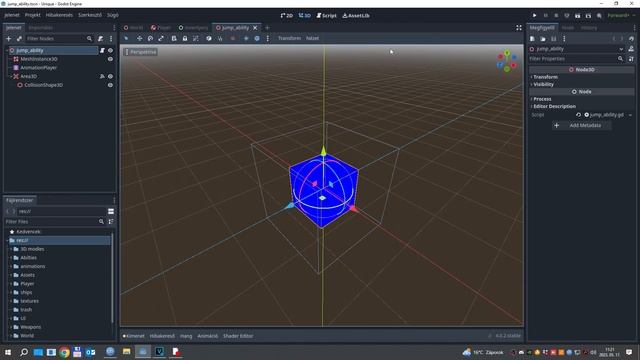This screenshot has height=360, width=640.
Task: Click the movie maker mode icon
Action: [599, 16]
